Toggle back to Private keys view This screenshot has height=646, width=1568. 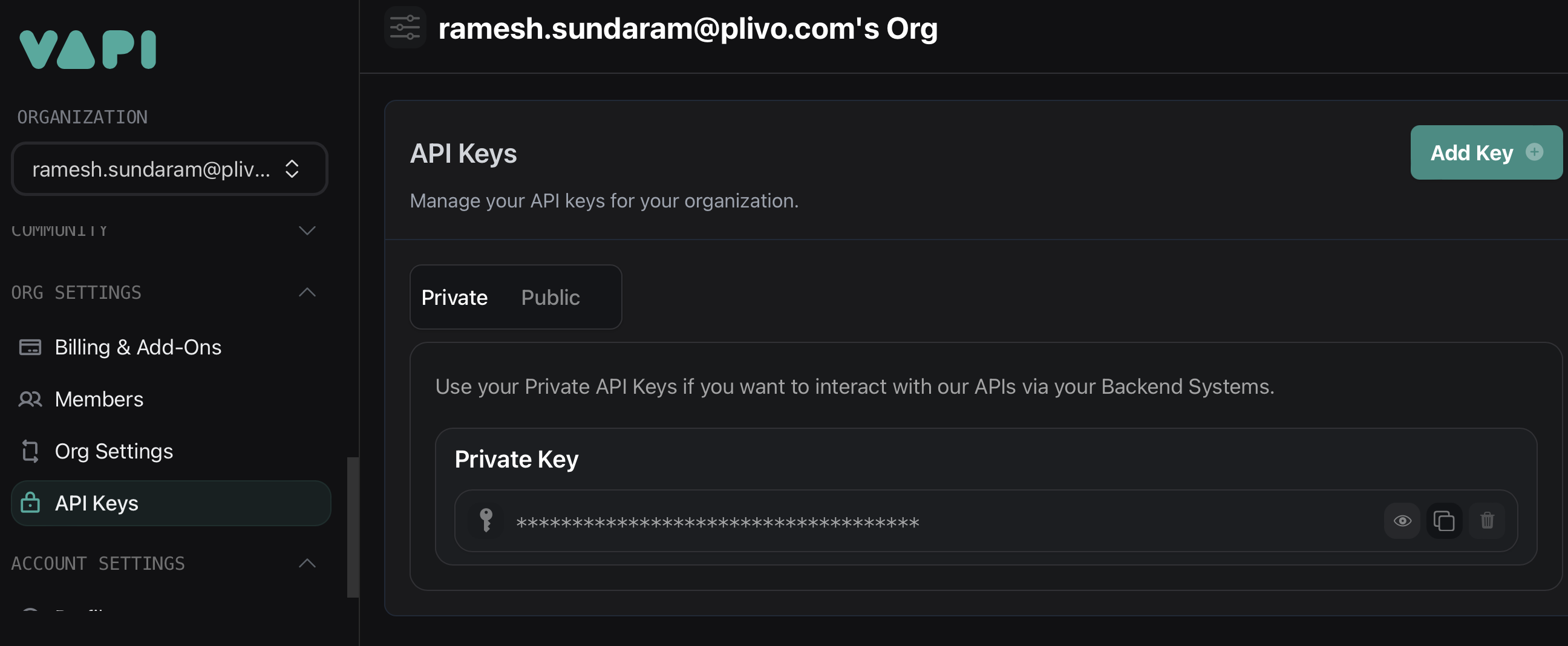[x=454, y=297]
